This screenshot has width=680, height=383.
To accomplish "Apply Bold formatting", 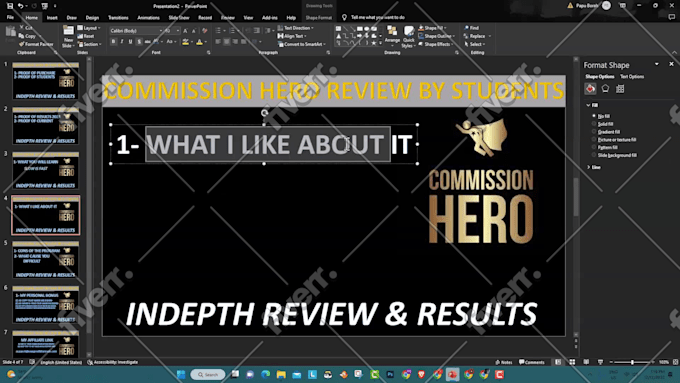I will pos(114,42).
